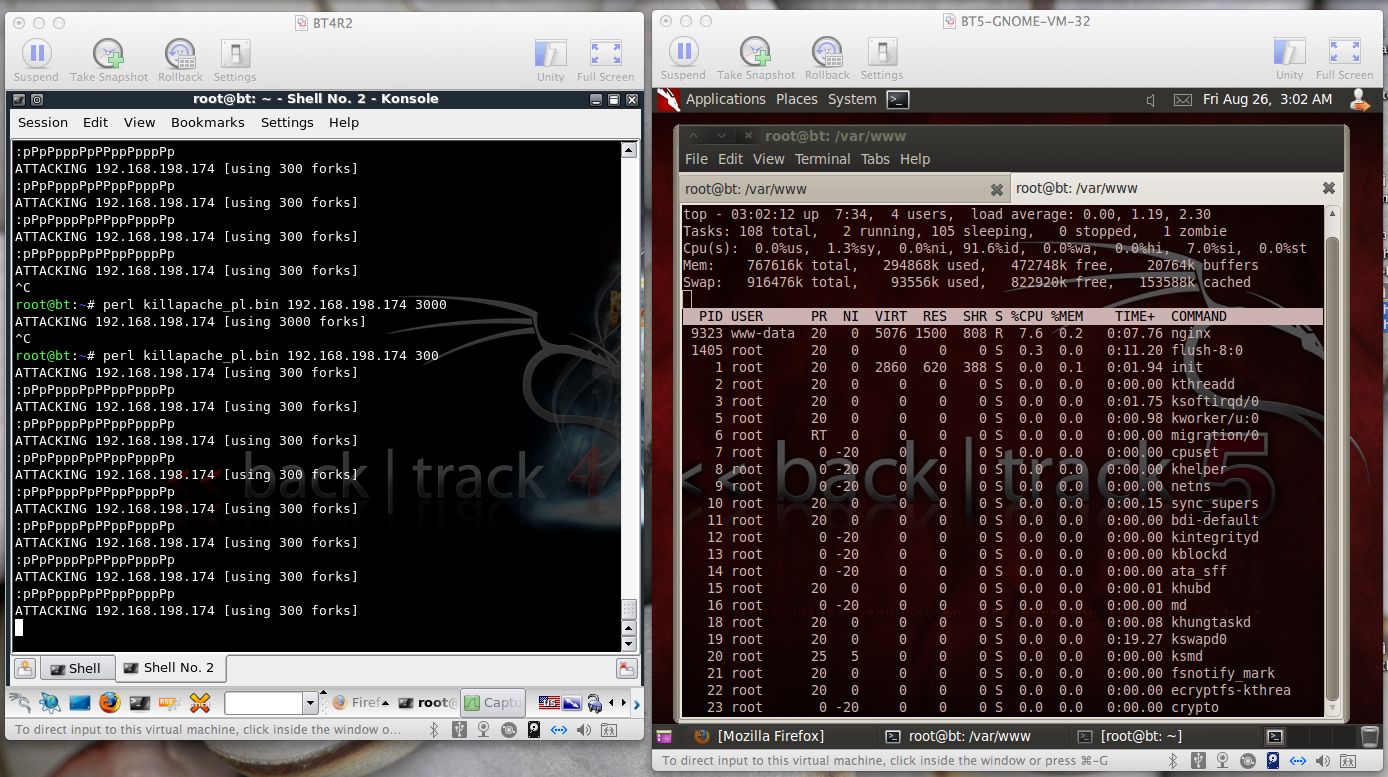Click the mail envelope icon in BT5 panel

pos(1183,100)
